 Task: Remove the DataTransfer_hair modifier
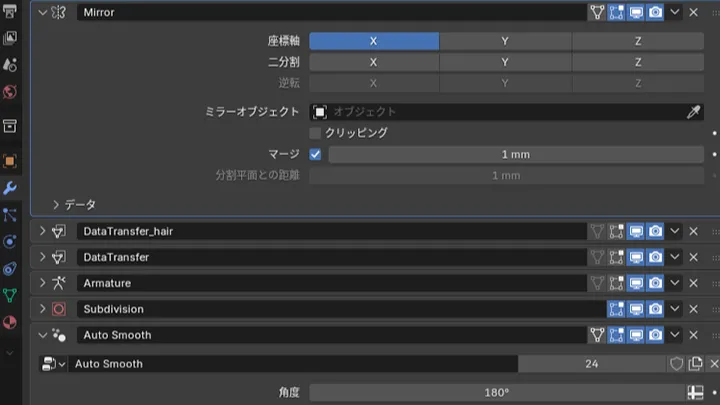pos(693,231)
